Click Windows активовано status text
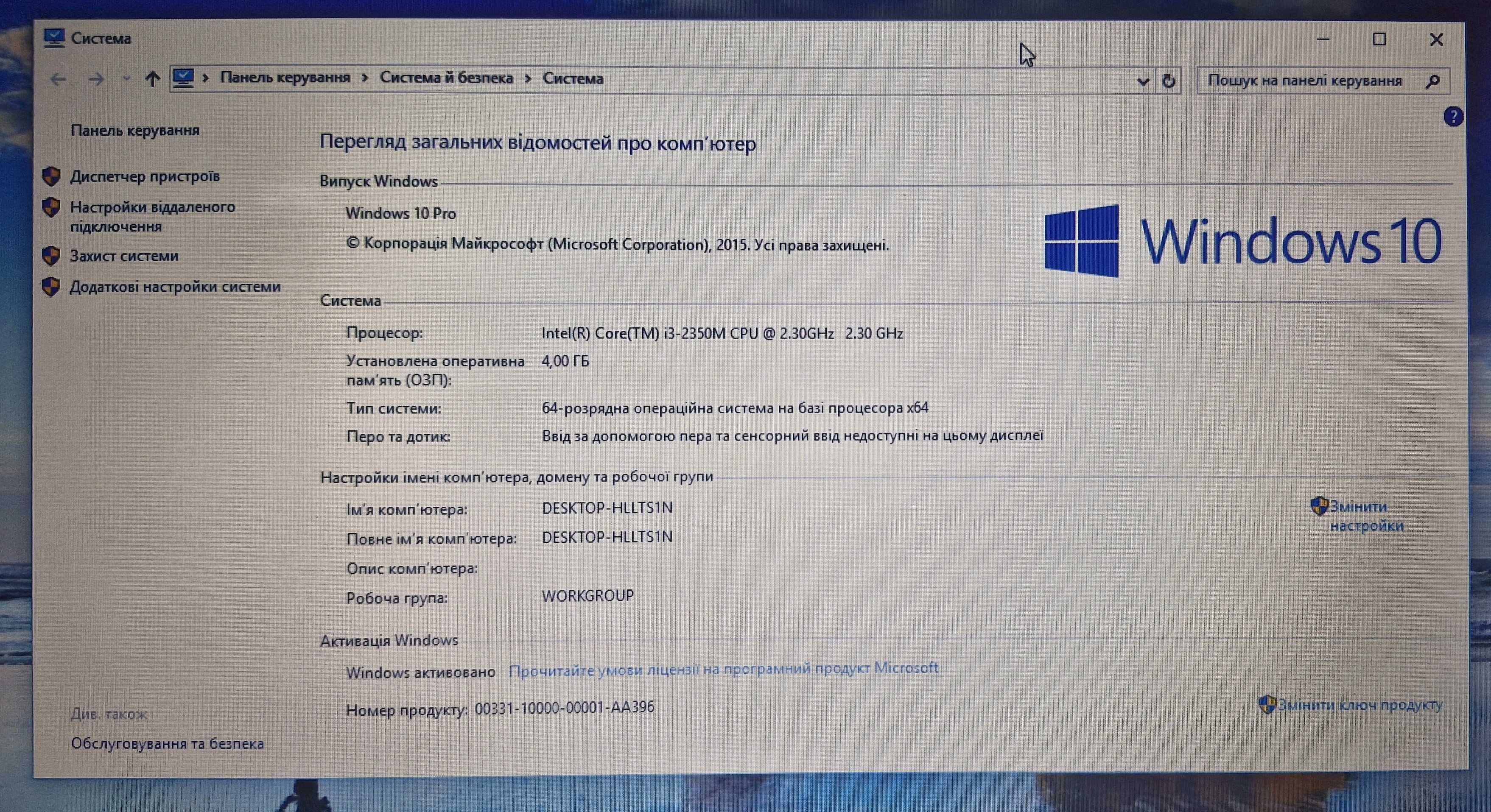Screen dimensions: 1491x812 (x=421, y=672)
